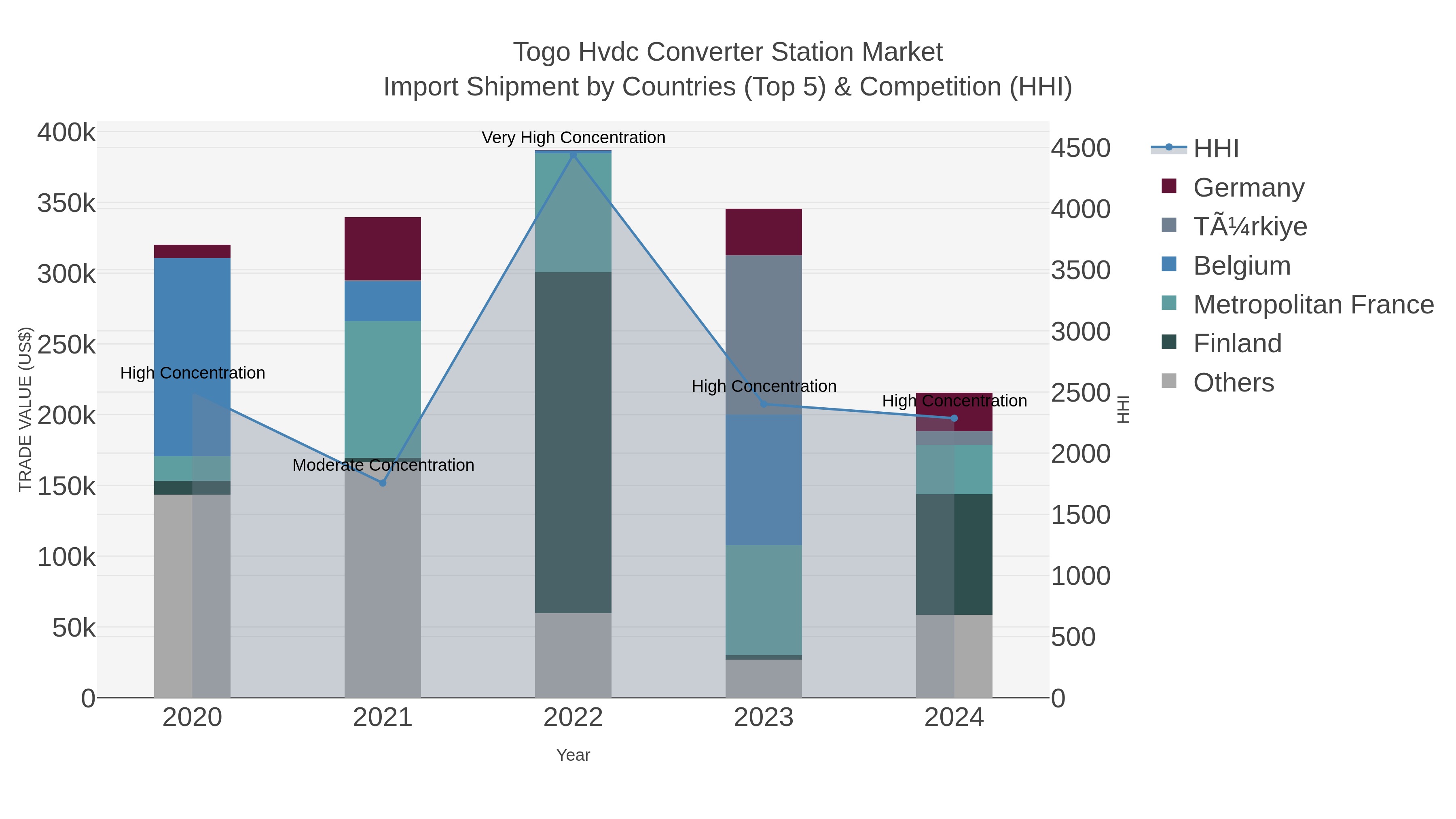
Task: Click the 'Moderate Concentration' annotation
Action: pyautogui.click(x=383, y=465)
